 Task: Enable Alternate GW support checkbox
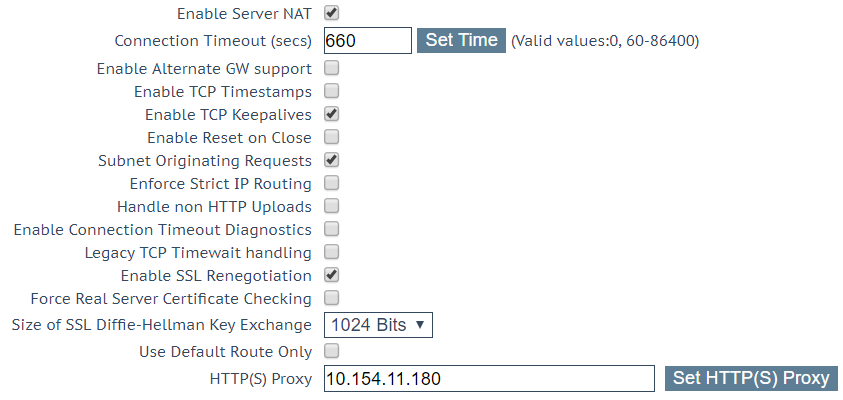pyautogui.click(x=332, y=68)
